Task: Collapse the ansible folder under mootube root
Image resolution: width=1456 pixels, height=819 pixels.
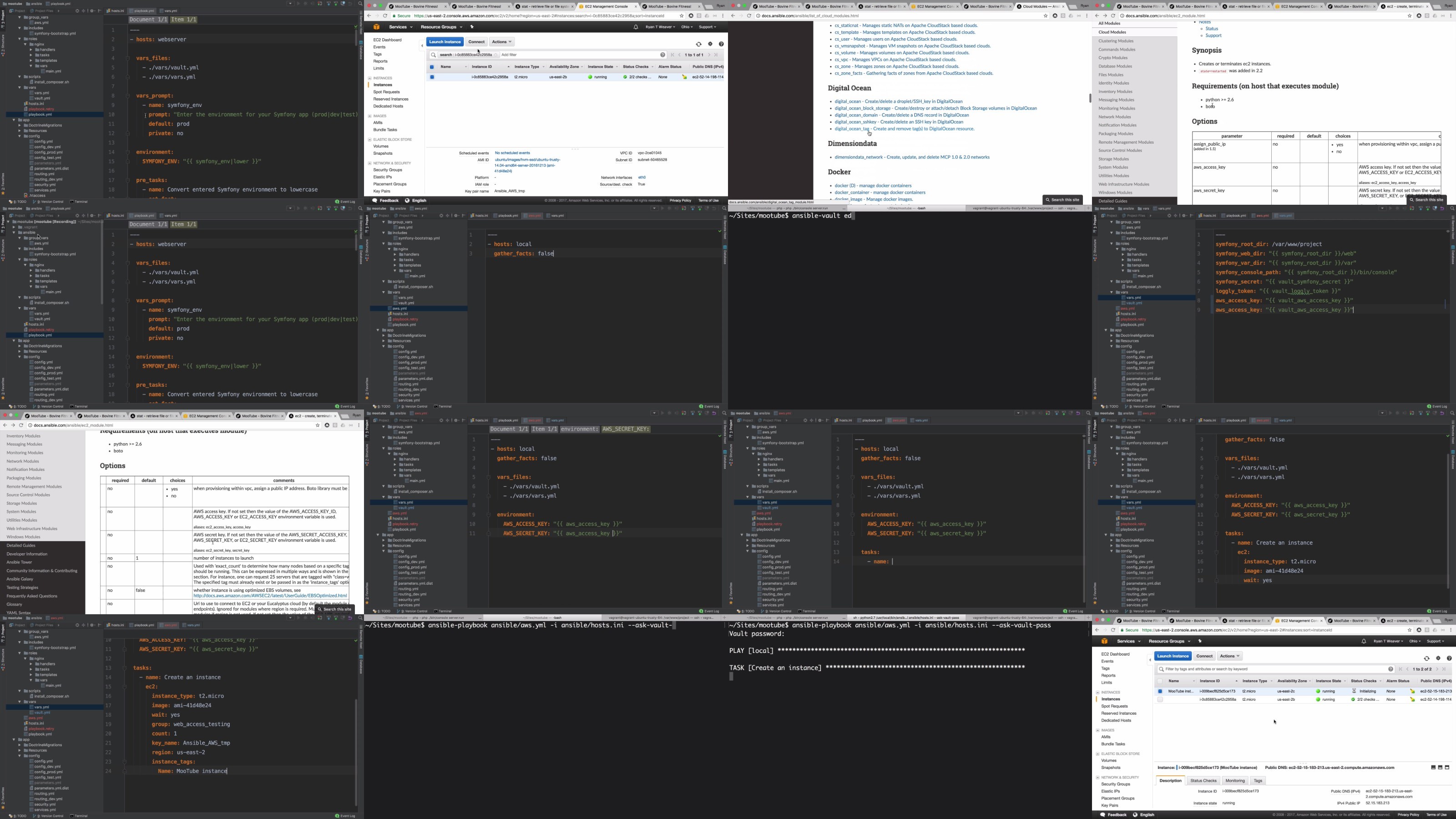Action: [14, 233]
